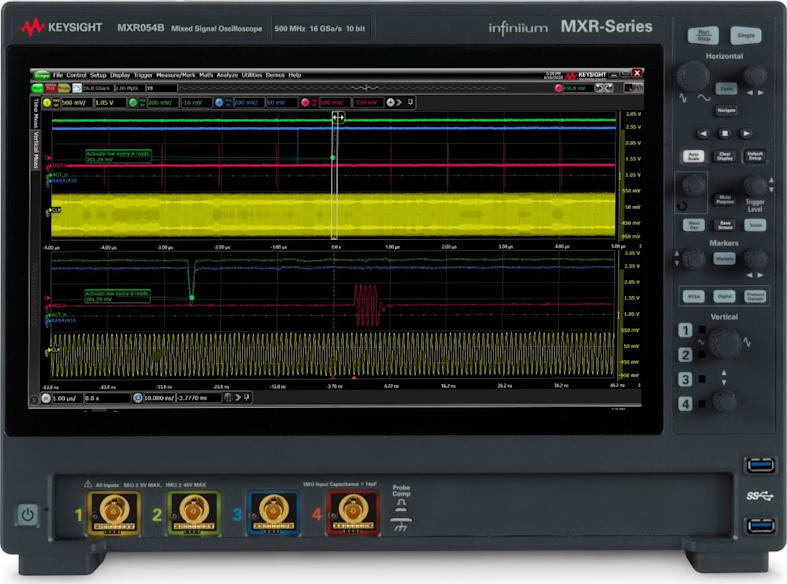Click the add channel plus icon
The width and height of the screenshot is (787, 584).
pos(390,102)
